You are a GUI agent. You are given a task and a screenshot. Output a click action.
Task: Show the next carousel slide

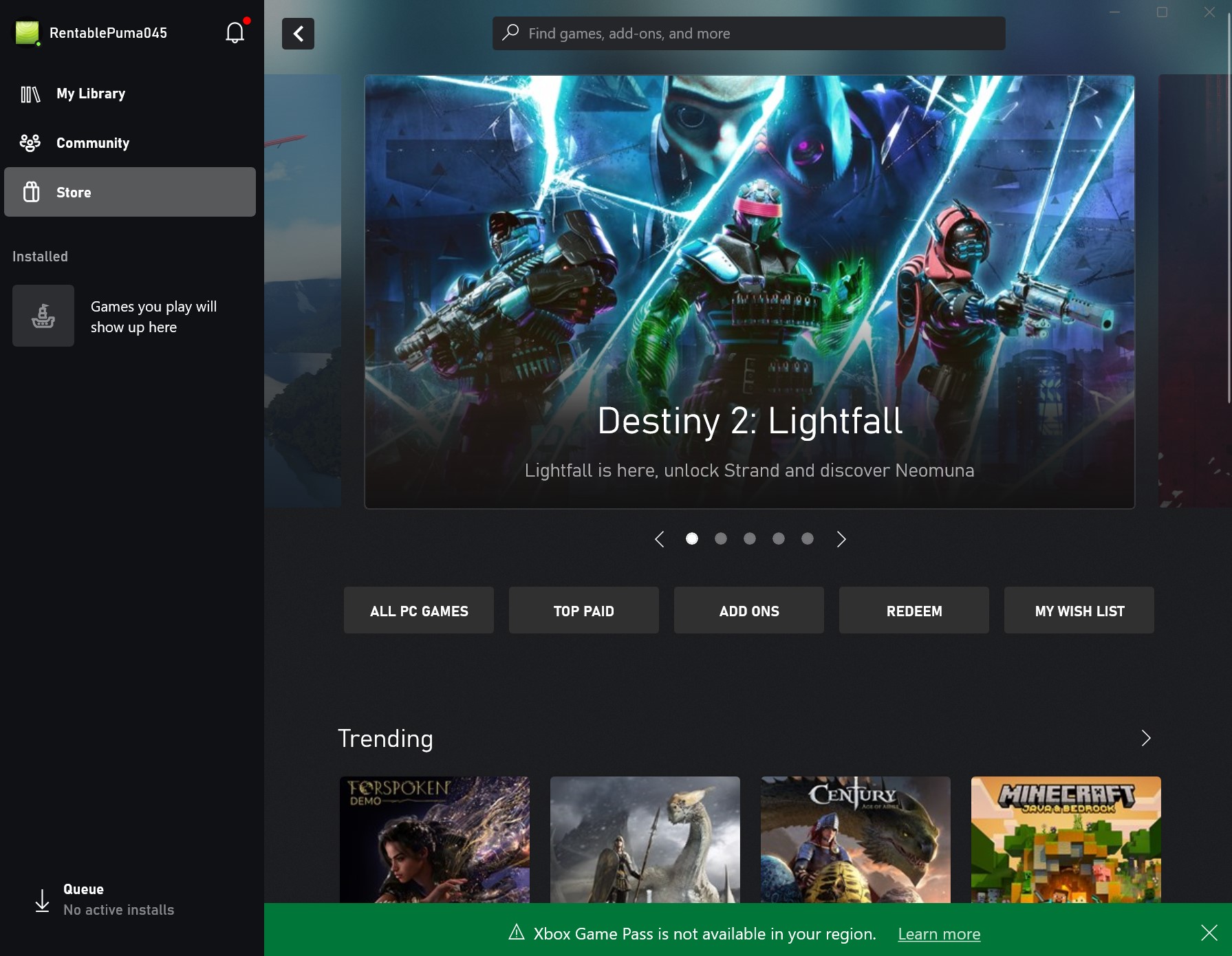pyautogui.click(x=841, y=539)
